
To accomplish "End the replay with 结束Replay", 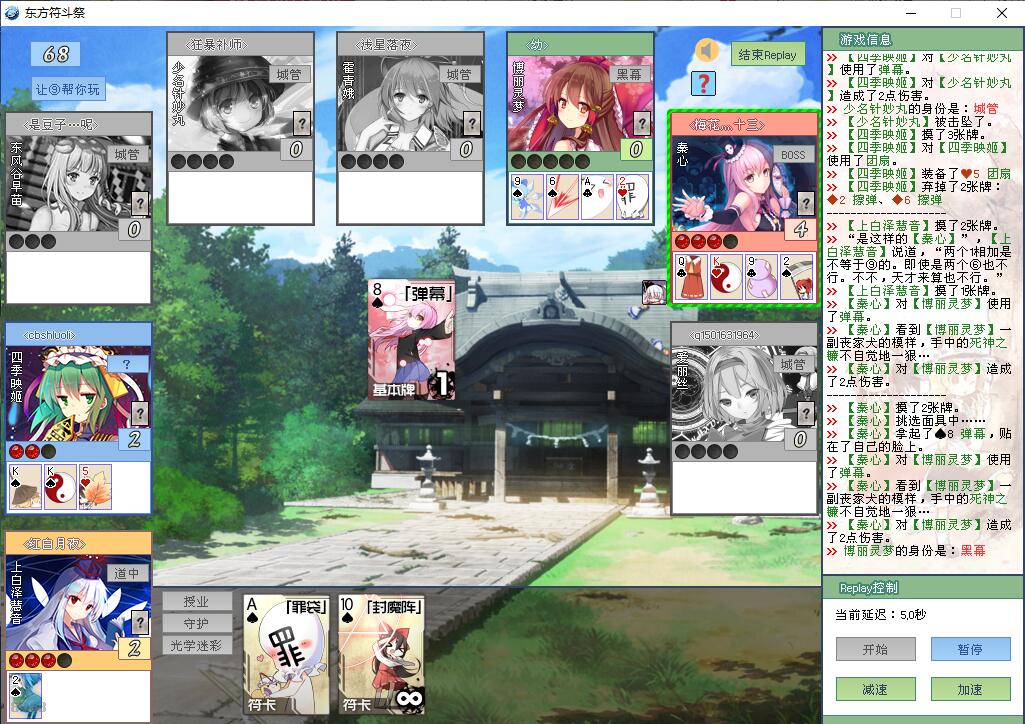I will (x=767, y=55).
